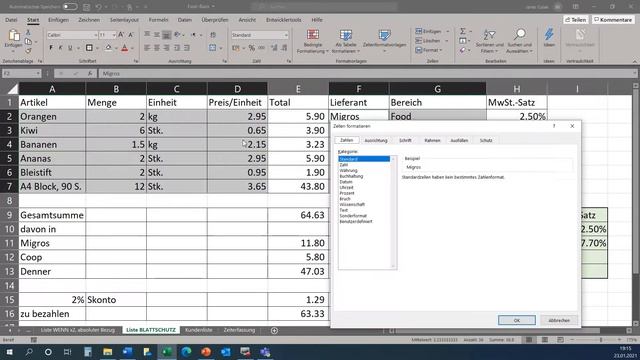Click the copy icon in clipboard group

[x=28, y=42]
